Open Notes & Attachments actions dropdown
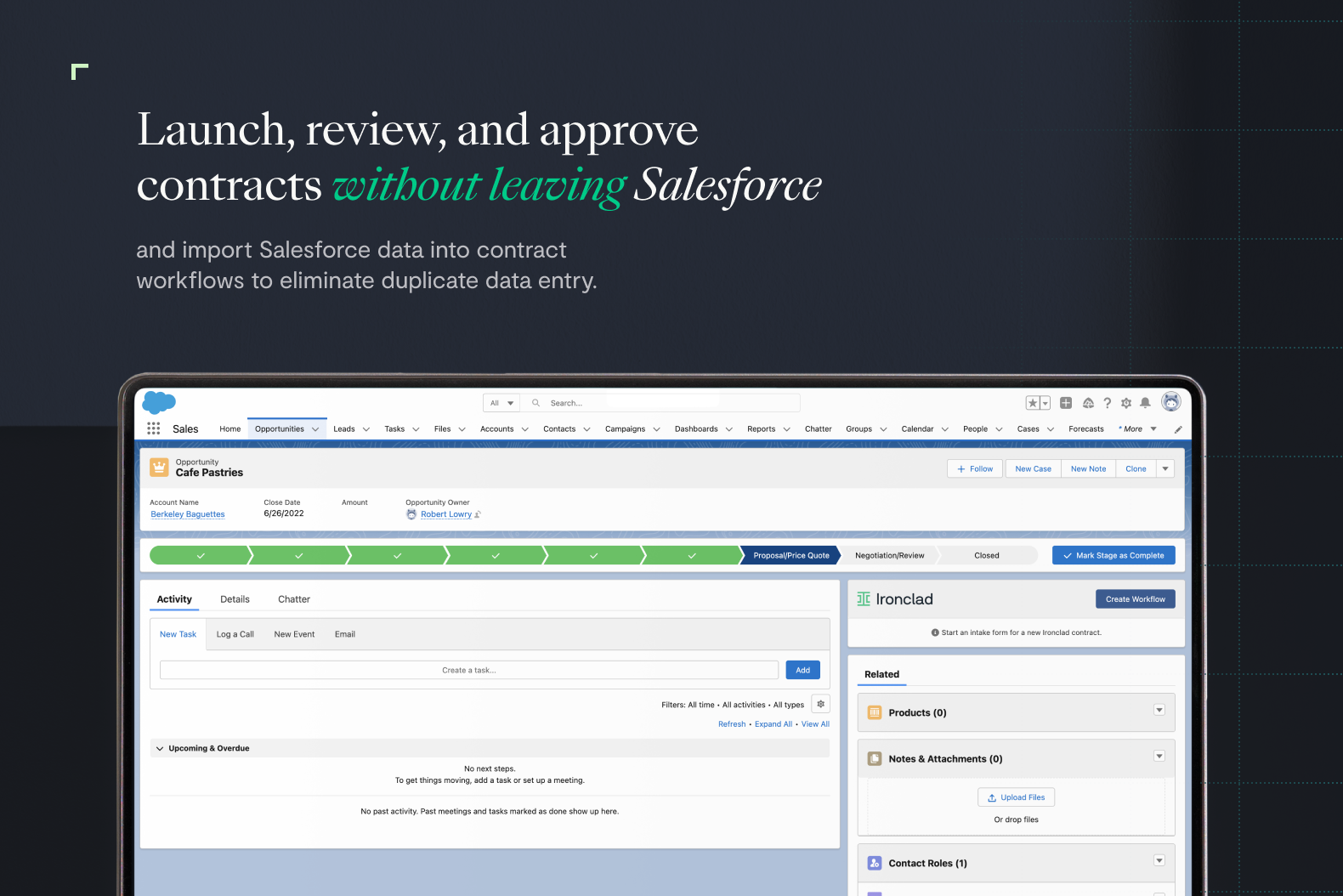Image resolution: width=1343 pixels, height=896 pixels. (x=1159, y=756)
